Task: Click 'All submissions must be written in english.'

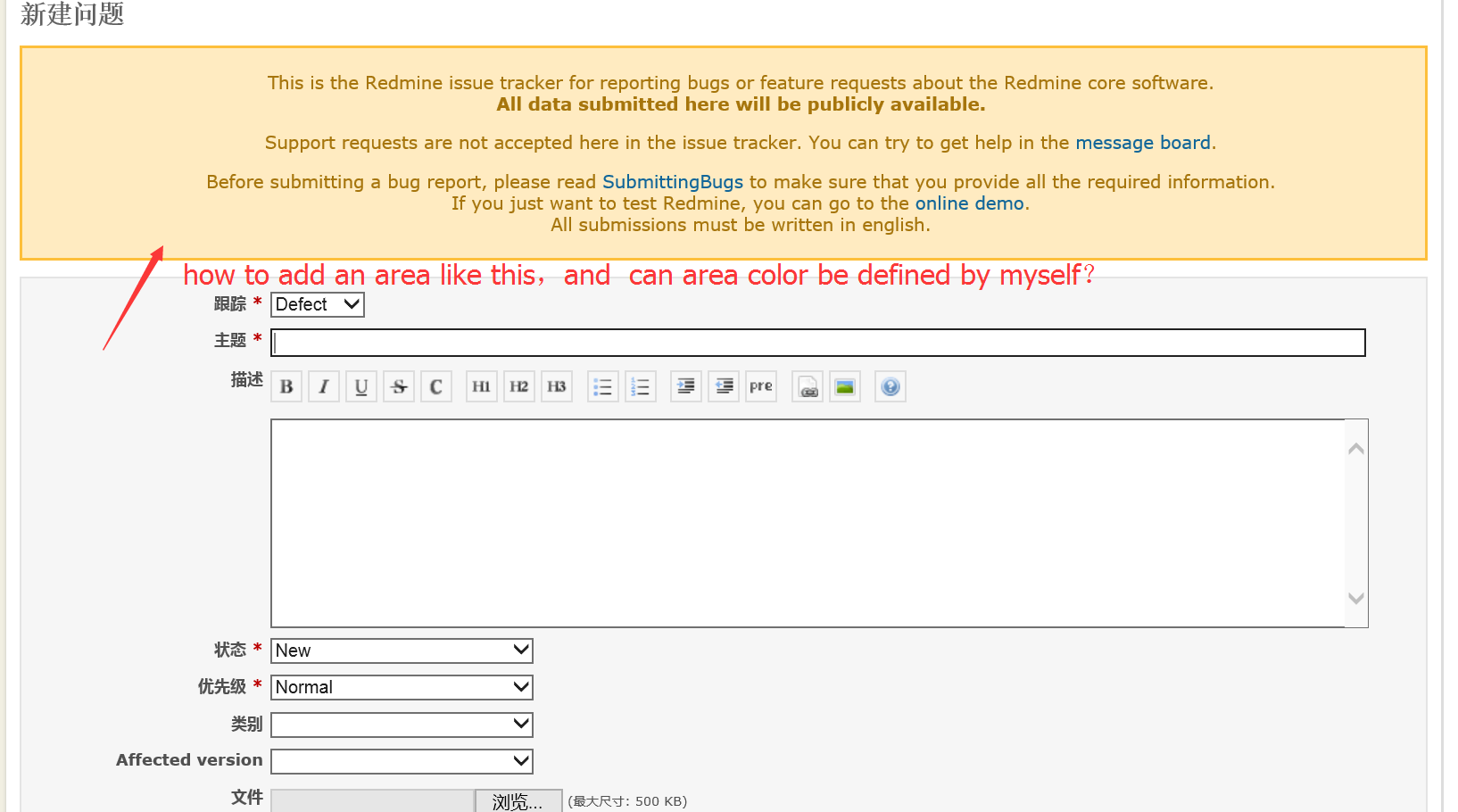Action: pos(741,225)
